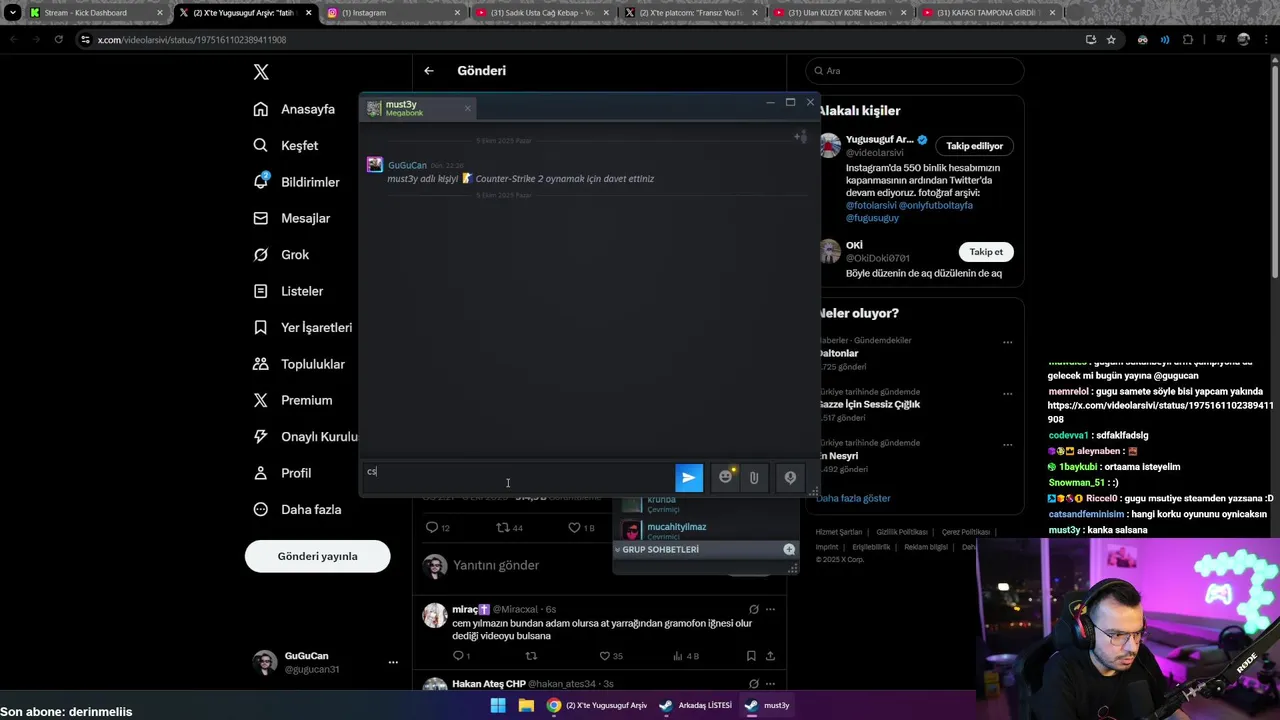1280x720 pixels.
Task: Open must3y Steam chat taskbar item
Action: point(767,705)
